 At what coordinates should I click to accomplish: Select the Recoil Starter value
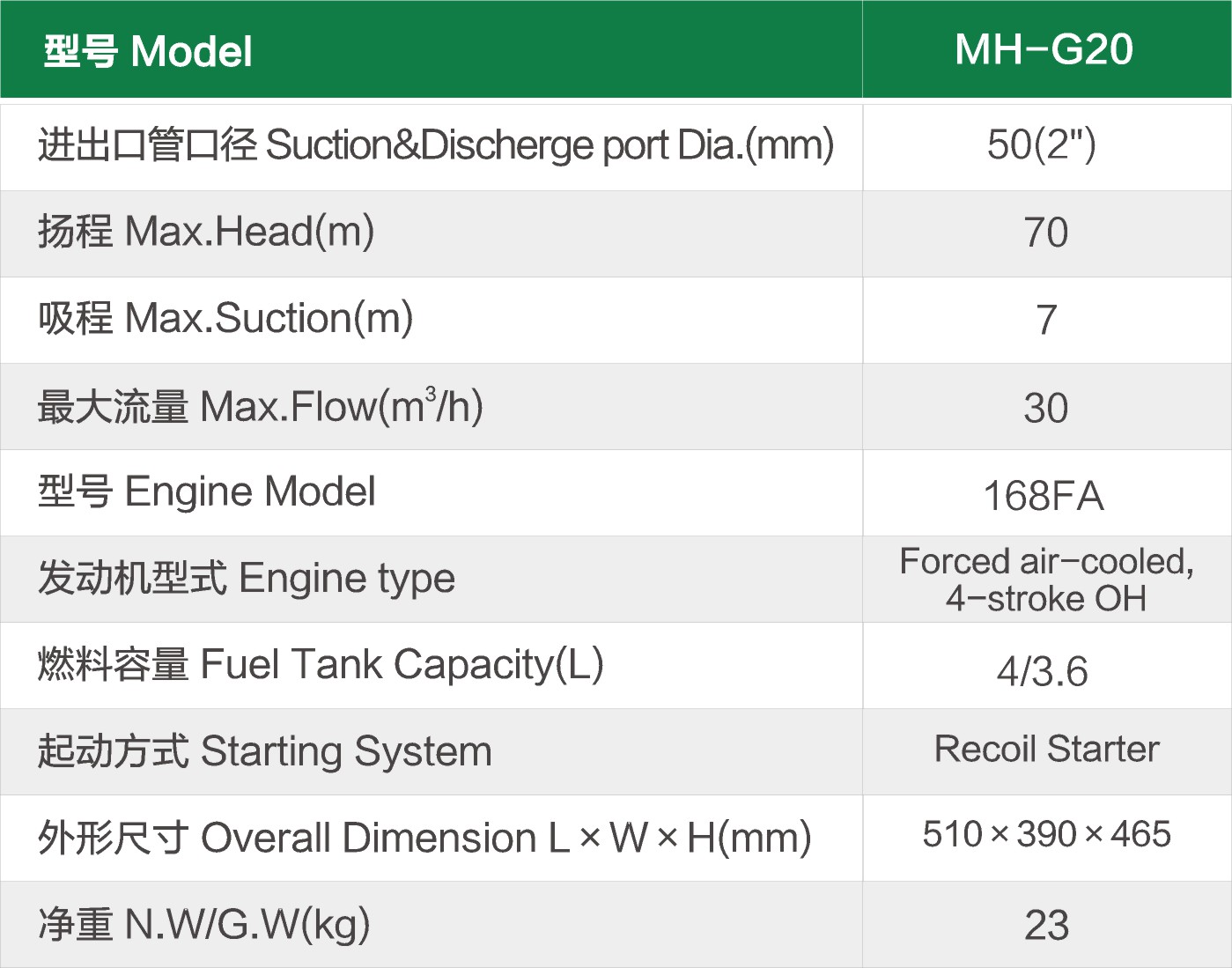(x=1046, y=749)
